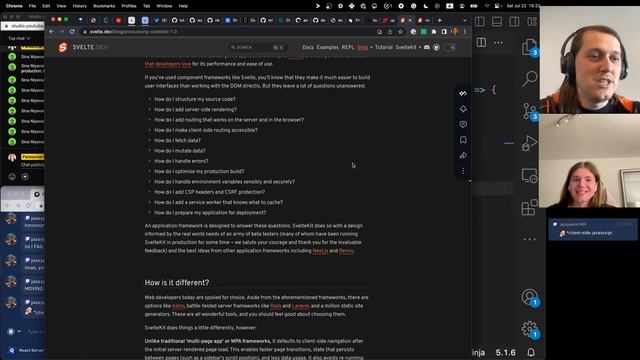
Task: Open the VS Code Search icon
Action: 530,79
